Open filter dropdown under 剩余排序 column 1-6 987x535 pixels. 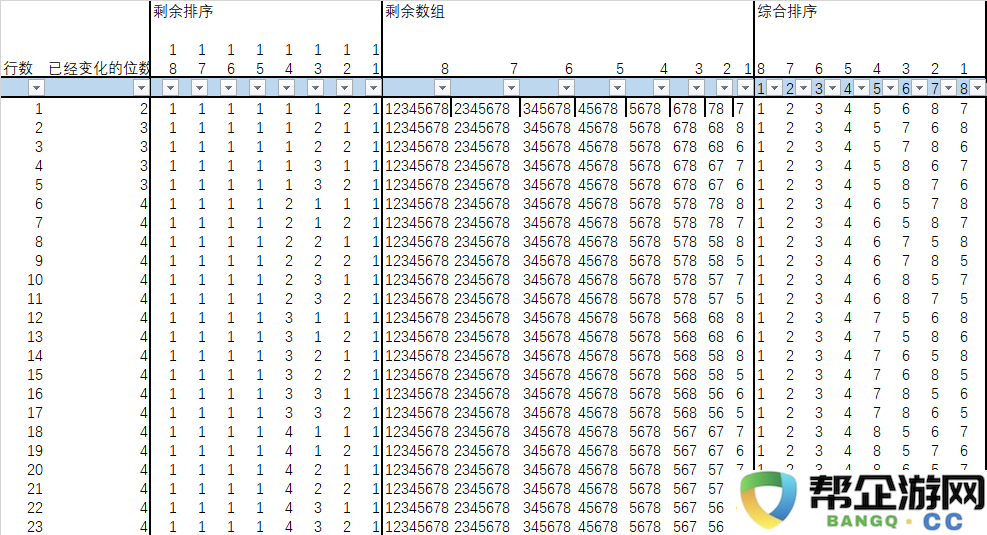click(228, 87)
